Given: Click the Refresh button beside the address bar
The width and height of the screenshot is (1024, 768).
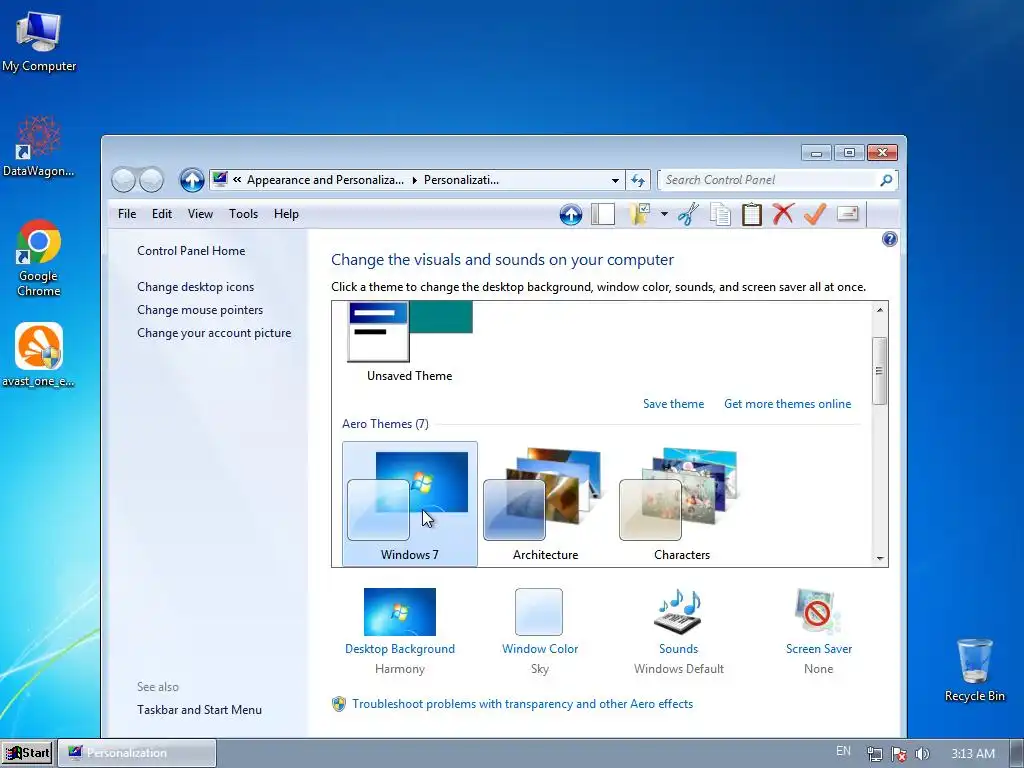Looking at the screenshot, I should click(x=638, y=180).
